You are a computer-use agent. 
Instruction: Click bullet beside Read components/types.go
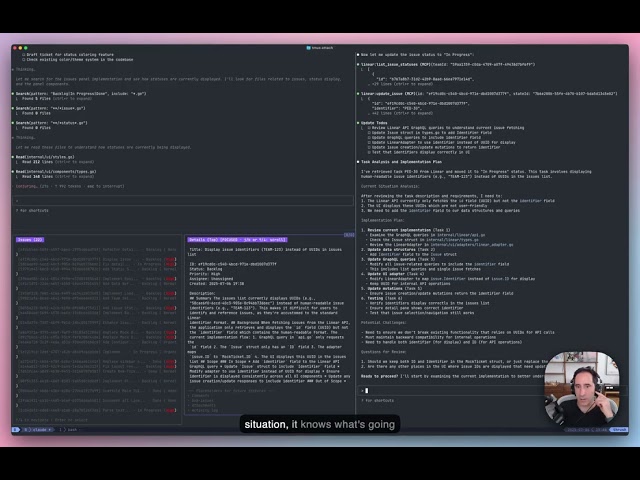[13, 171]
